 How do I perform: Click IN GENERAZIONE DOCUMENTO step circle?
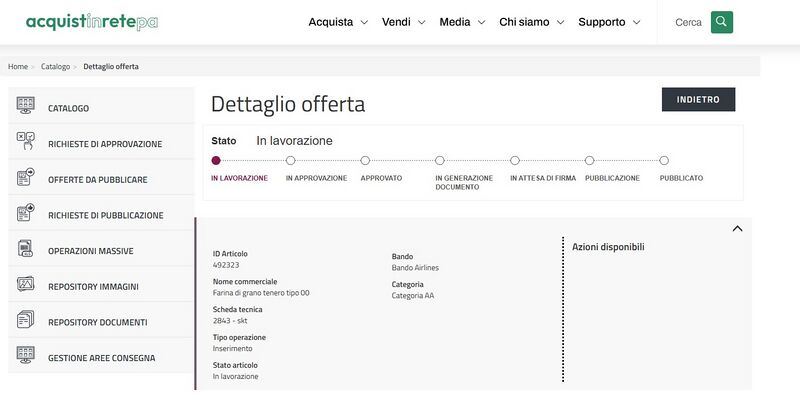(440, 160)
